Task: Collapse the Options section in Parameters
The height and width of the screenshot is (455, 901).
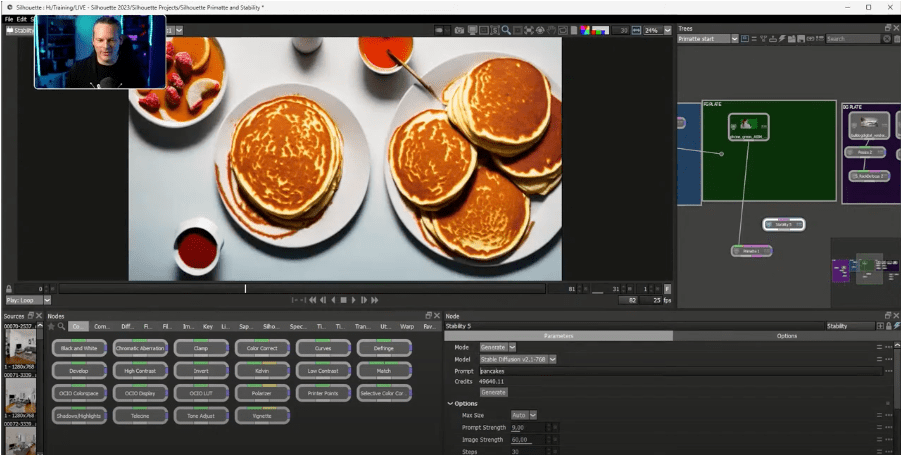Action: [450, 403]
